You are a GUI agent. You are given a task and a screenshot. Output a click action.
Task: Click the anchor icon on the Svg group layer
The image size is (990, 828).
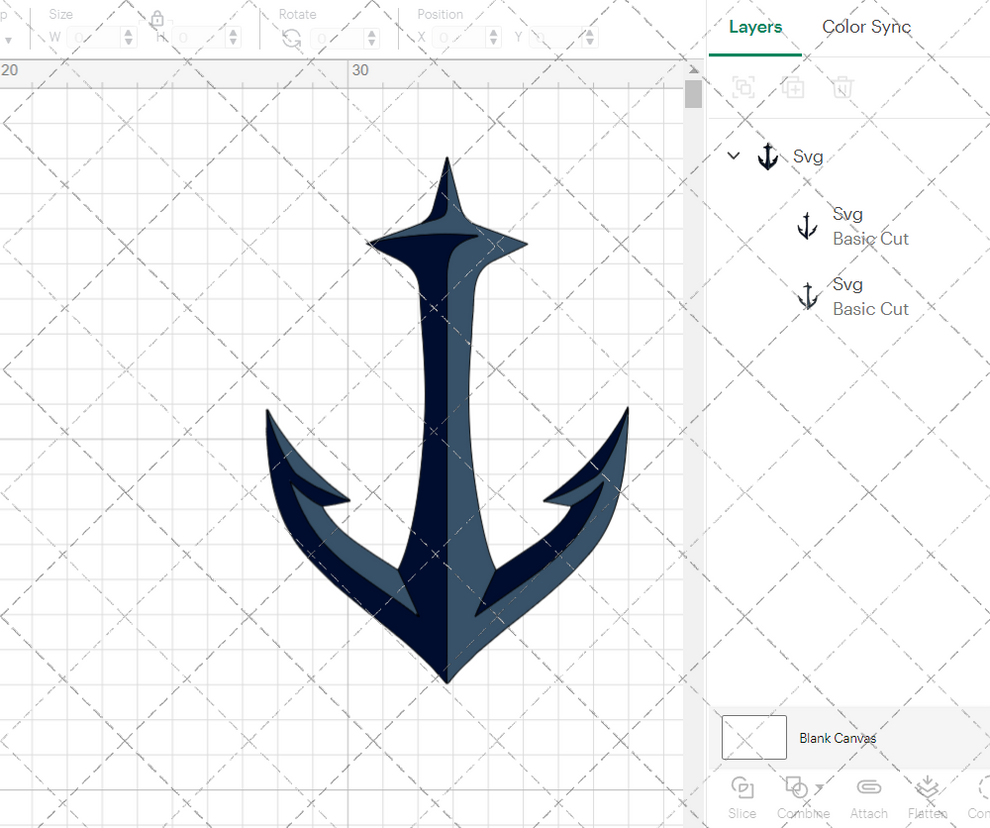767,155
